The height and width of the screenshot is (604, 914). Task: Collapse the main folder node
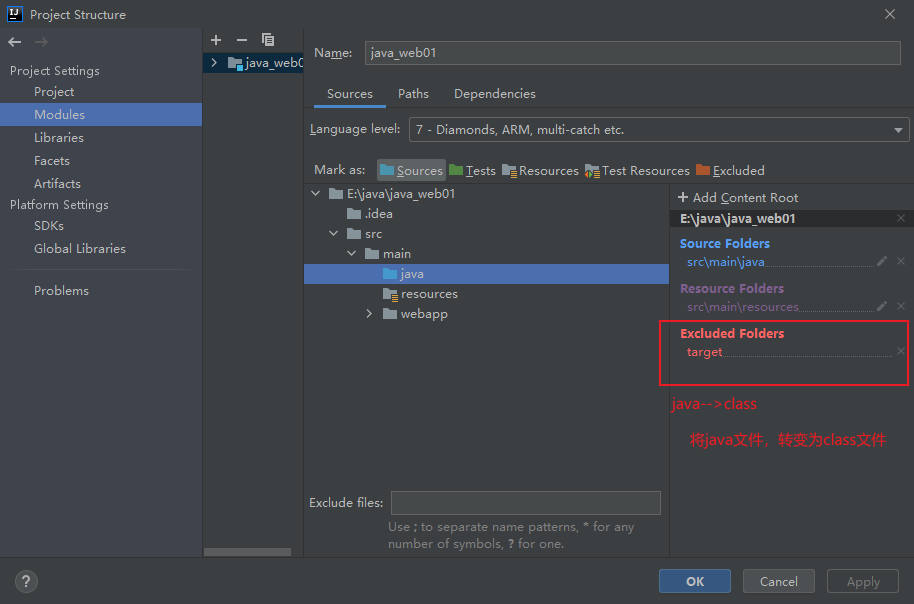click(351, 253)
